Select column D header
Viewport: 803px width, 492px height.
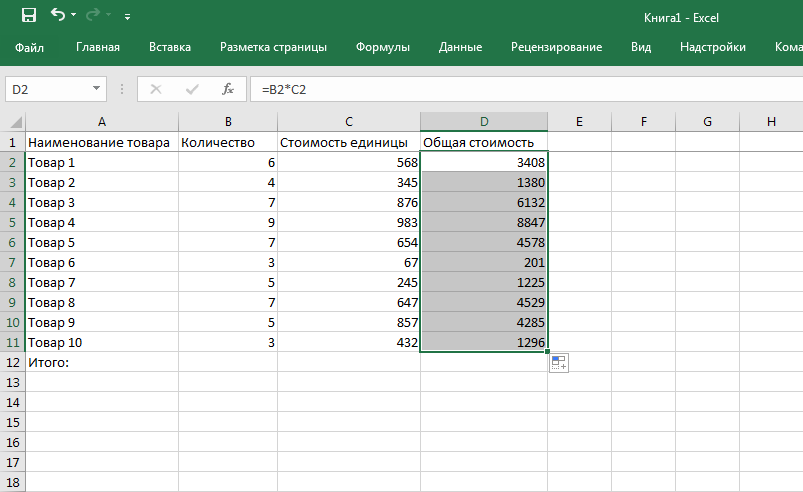(x=484, y=122)
